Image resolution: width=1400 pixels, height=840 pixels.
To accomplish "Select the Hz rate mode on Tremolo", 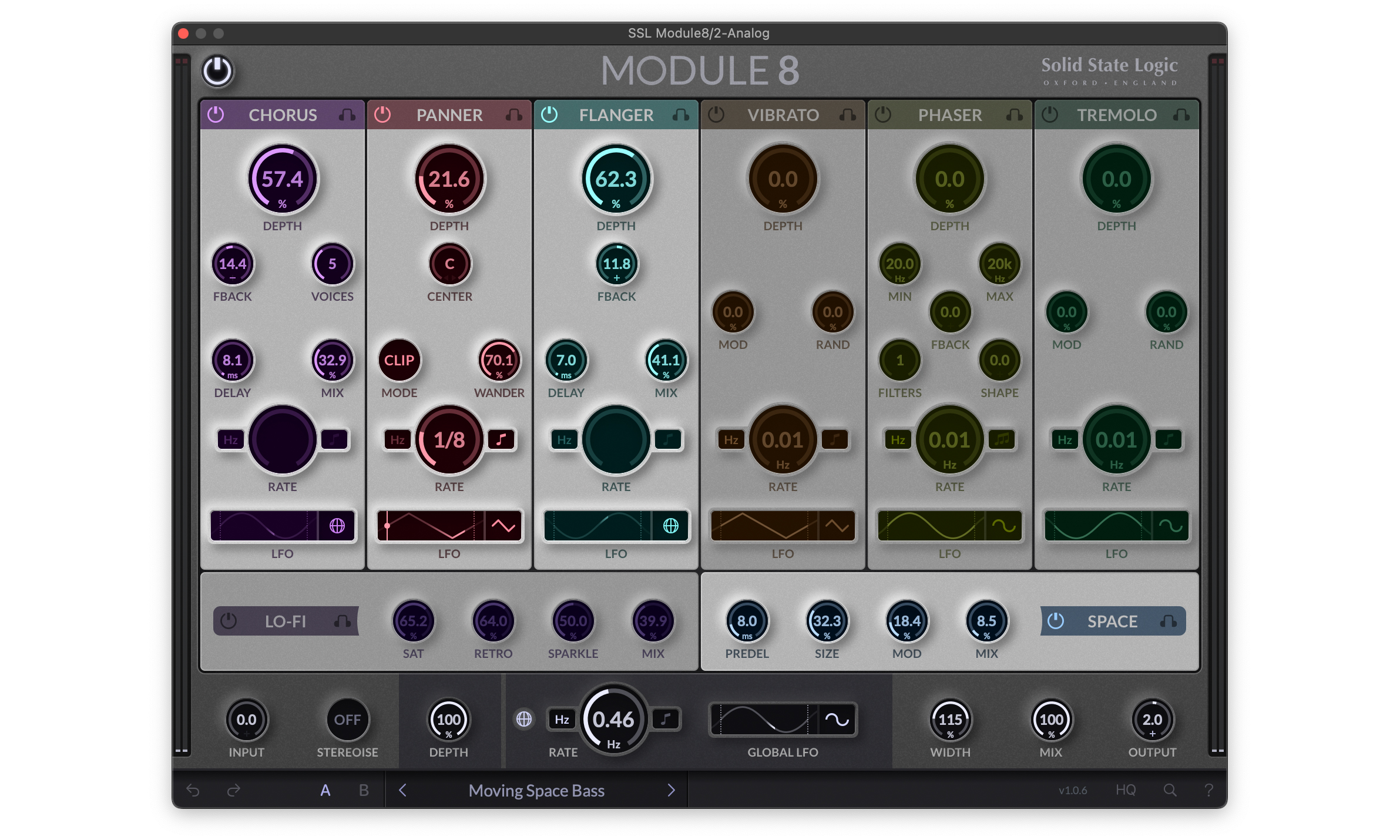I will click(1065, 439).
